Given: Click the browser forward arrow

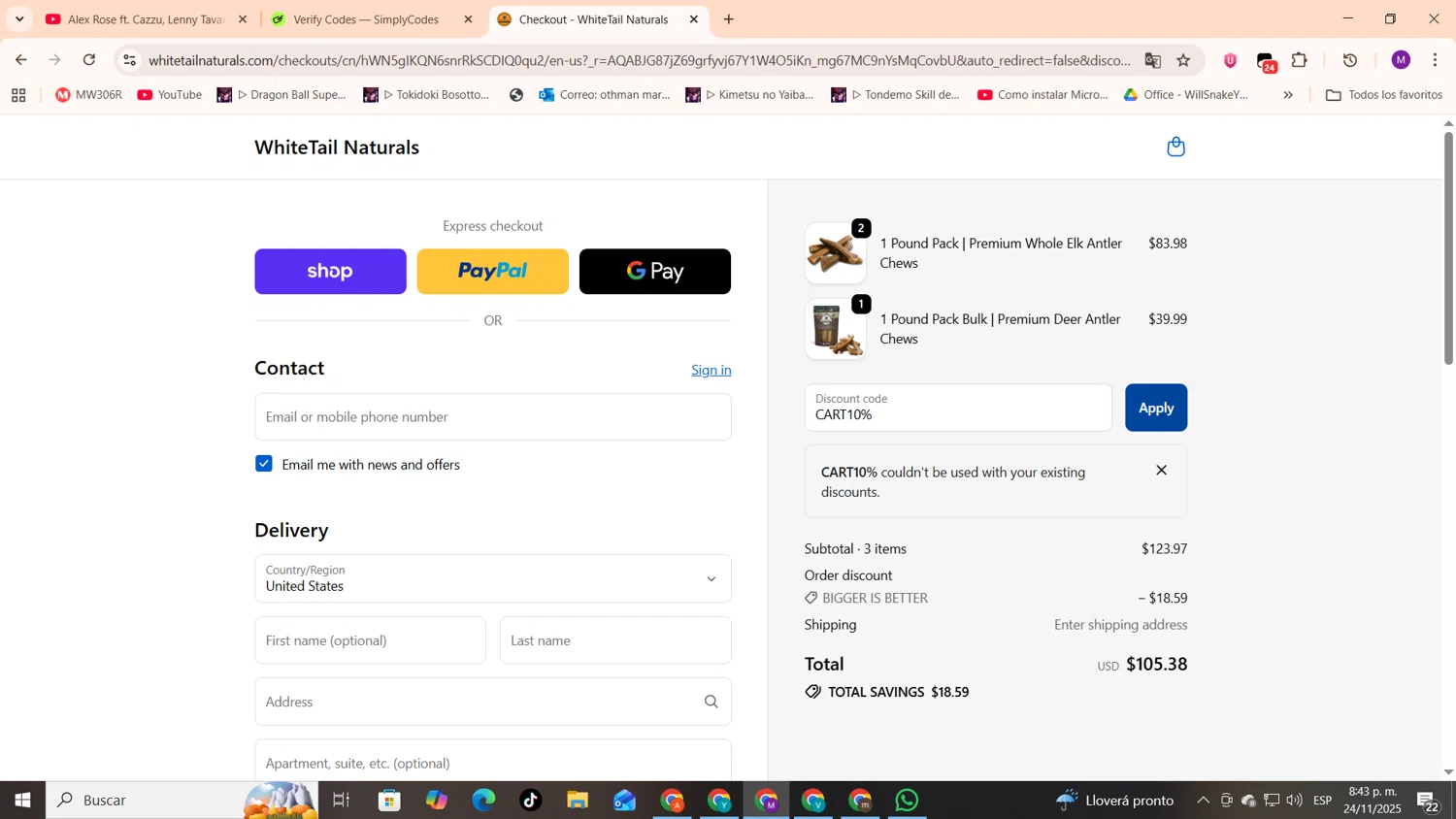Looking at the screenshot, I should (55, 60).
